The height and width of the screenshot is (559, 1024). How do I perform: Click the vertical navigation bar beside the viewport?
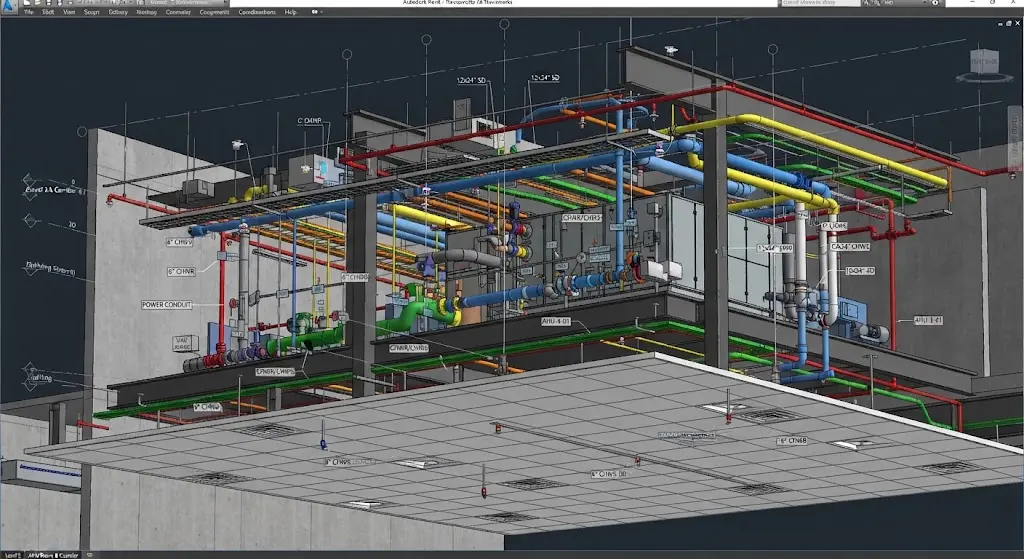click(1016, 138)
